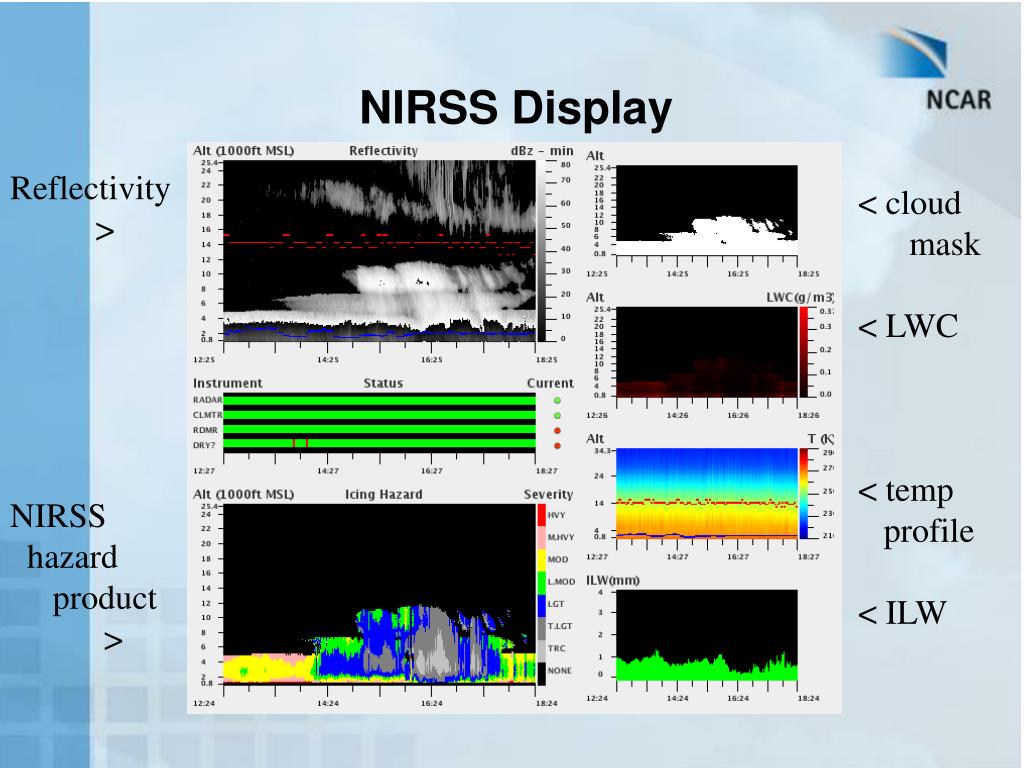
Task: Click the "< temp profile" annotation
Action: tap(916, 511)
